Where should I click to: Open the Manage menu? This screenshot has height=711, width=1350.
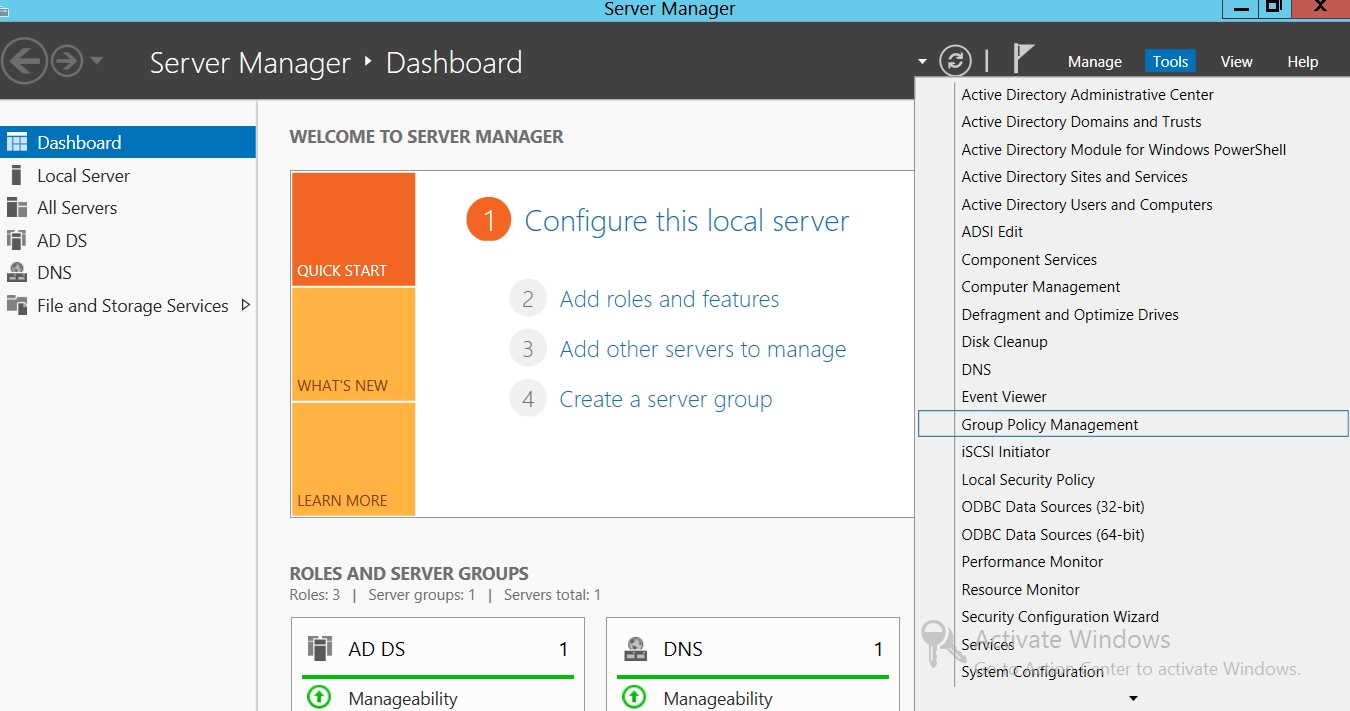(1094, 62)
